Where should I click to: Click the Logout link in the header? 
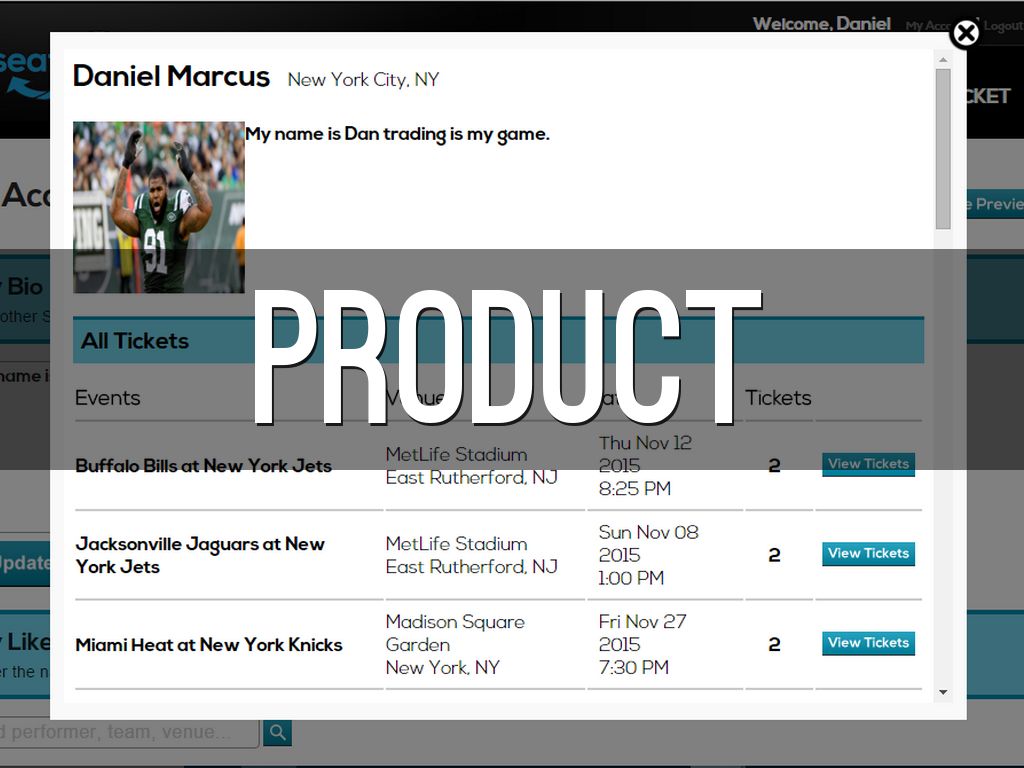[x=1003, y=26]
